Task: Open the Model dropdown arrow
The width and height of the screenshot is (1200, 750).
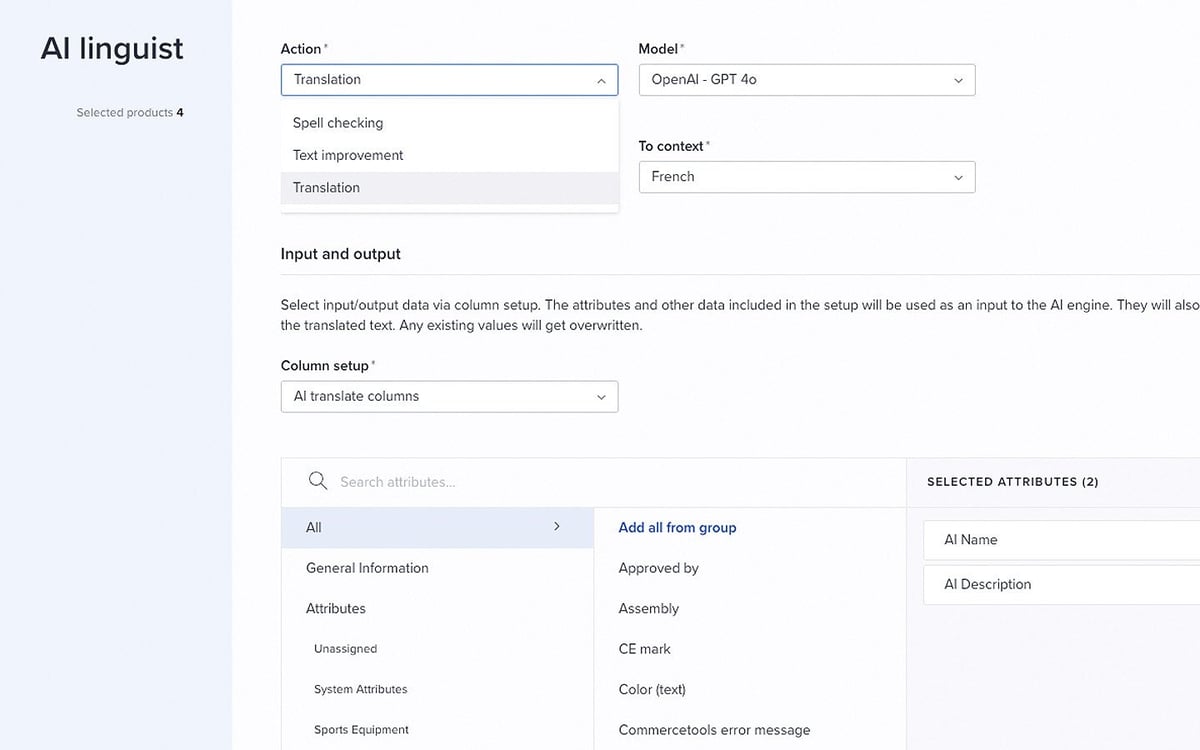Action: tap(958, 81)
